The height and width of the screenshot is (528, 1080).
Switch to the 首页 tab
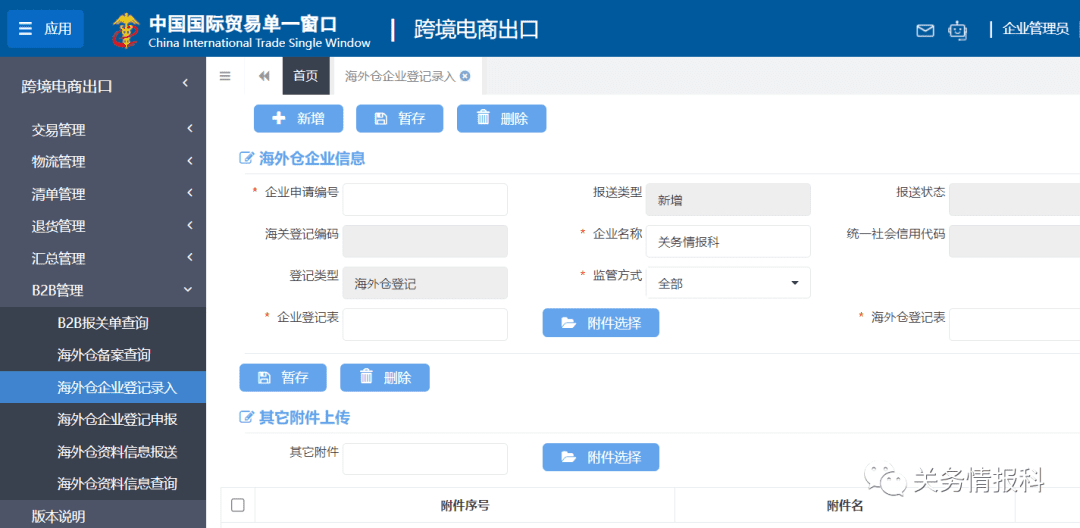pos(305,76)
